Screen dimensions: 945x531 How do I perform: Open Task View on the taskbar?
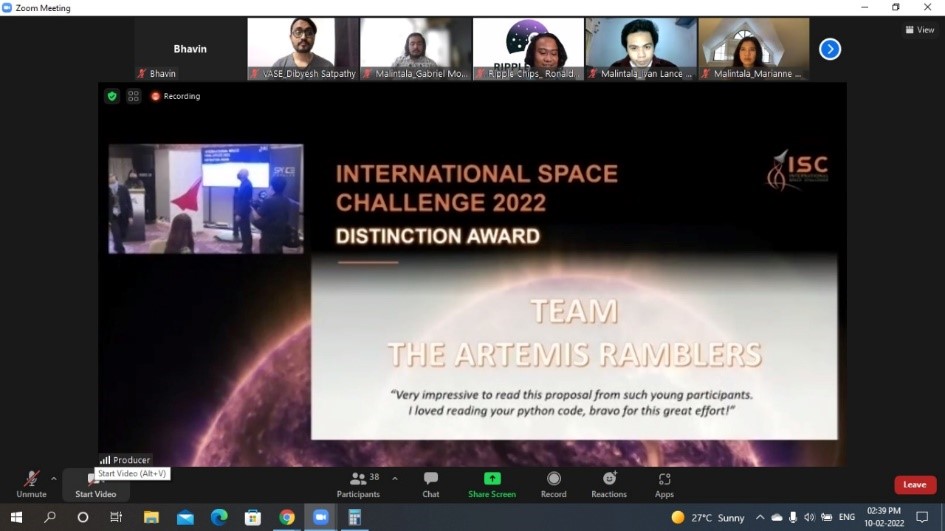tap(116, 517)
